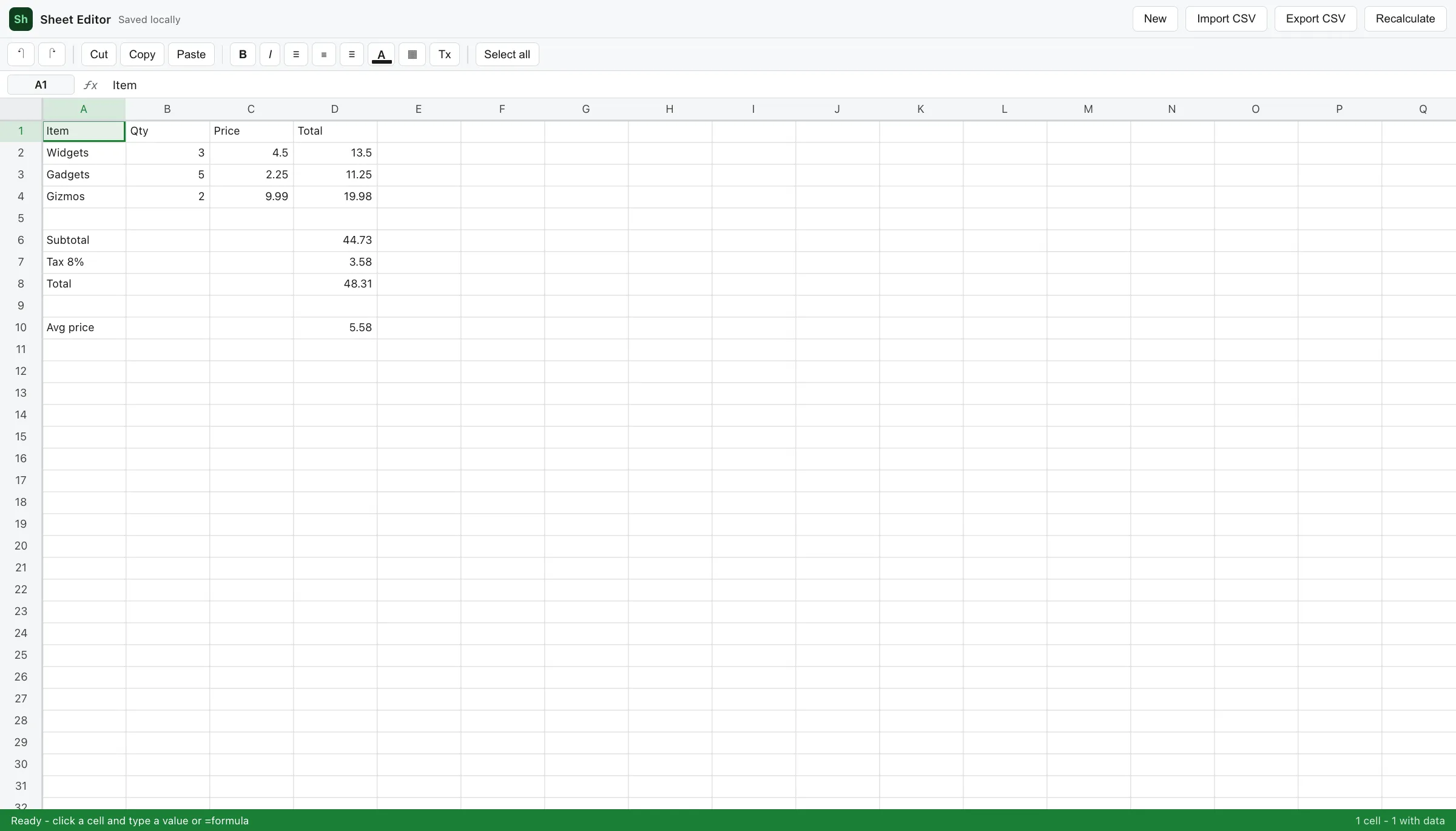
Task: Select the Tax 8% cell
Action: tap(84, 262)
